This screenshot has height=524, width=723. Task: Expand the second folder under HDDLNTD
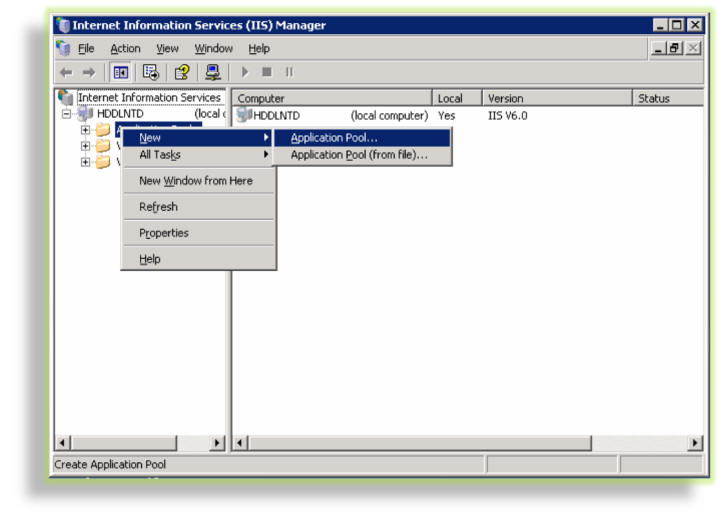tap(85, 146)
